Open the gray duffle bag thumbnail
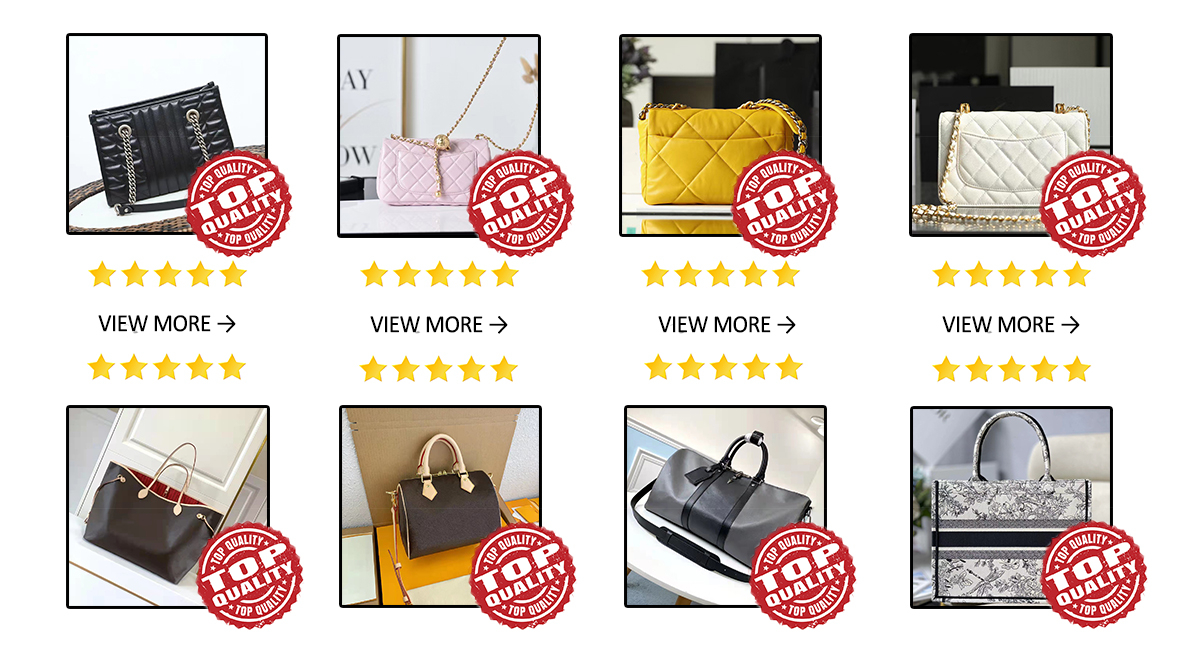Image resolution: width=1200 pixels, height=650 pixels. (726, 506)
